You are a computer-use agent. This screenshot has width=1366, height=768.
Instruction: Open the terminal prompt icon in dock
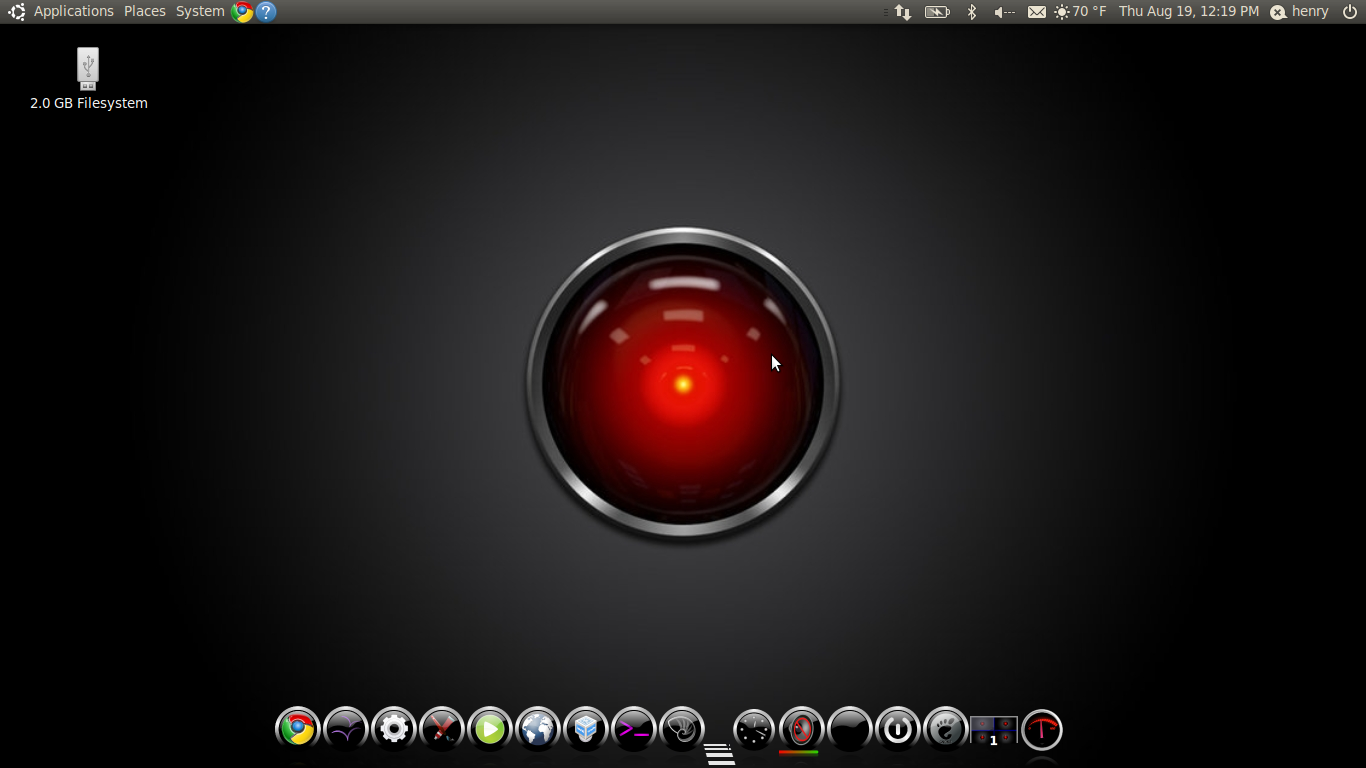[634, 729]
